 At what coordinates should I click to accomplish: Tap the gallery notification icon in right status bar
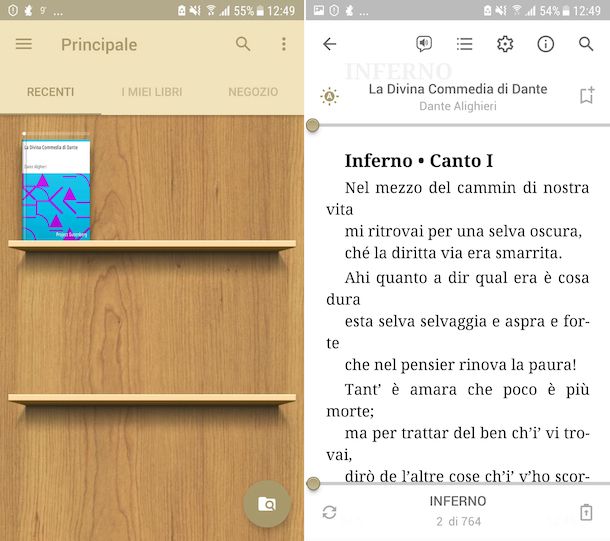point(319,11)
